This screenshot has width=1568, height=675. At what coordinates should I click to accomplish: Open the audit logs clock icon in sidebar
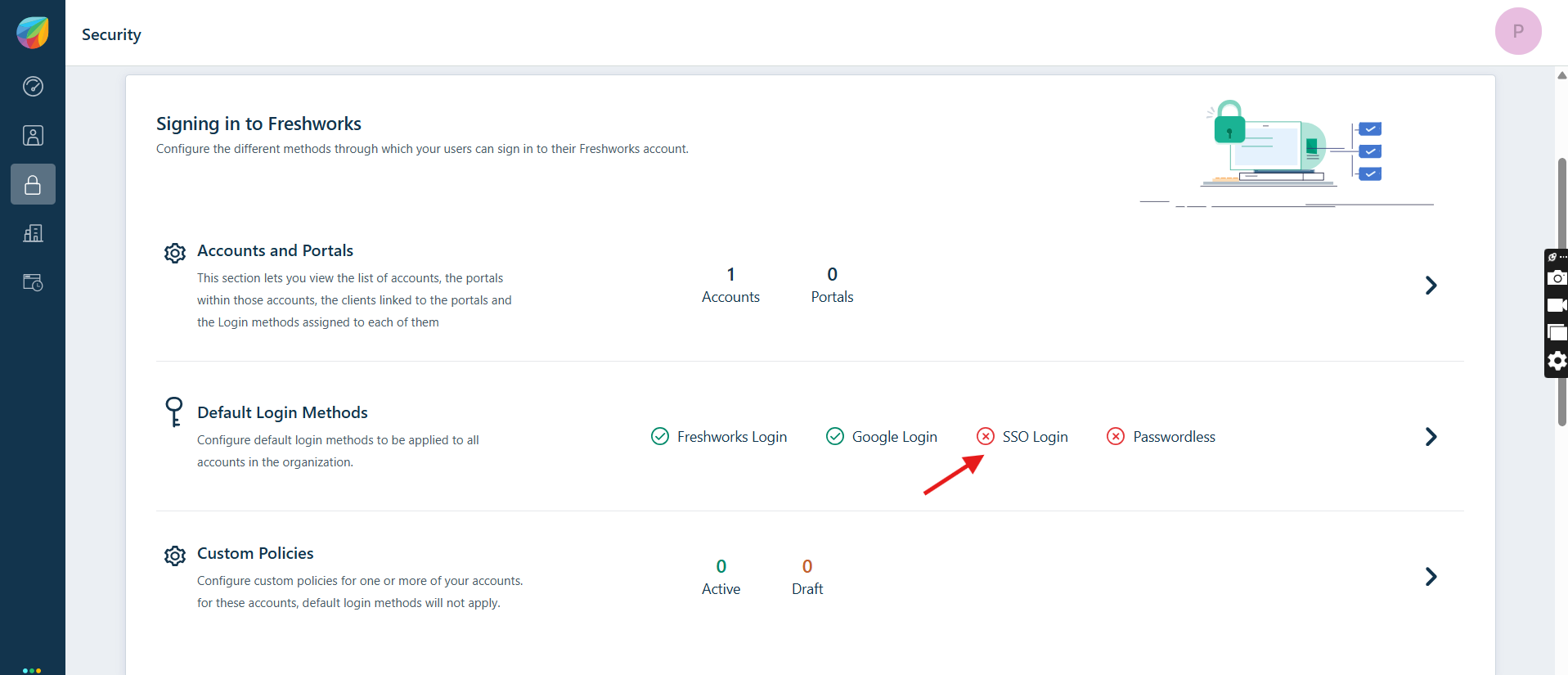coord(33,282)
